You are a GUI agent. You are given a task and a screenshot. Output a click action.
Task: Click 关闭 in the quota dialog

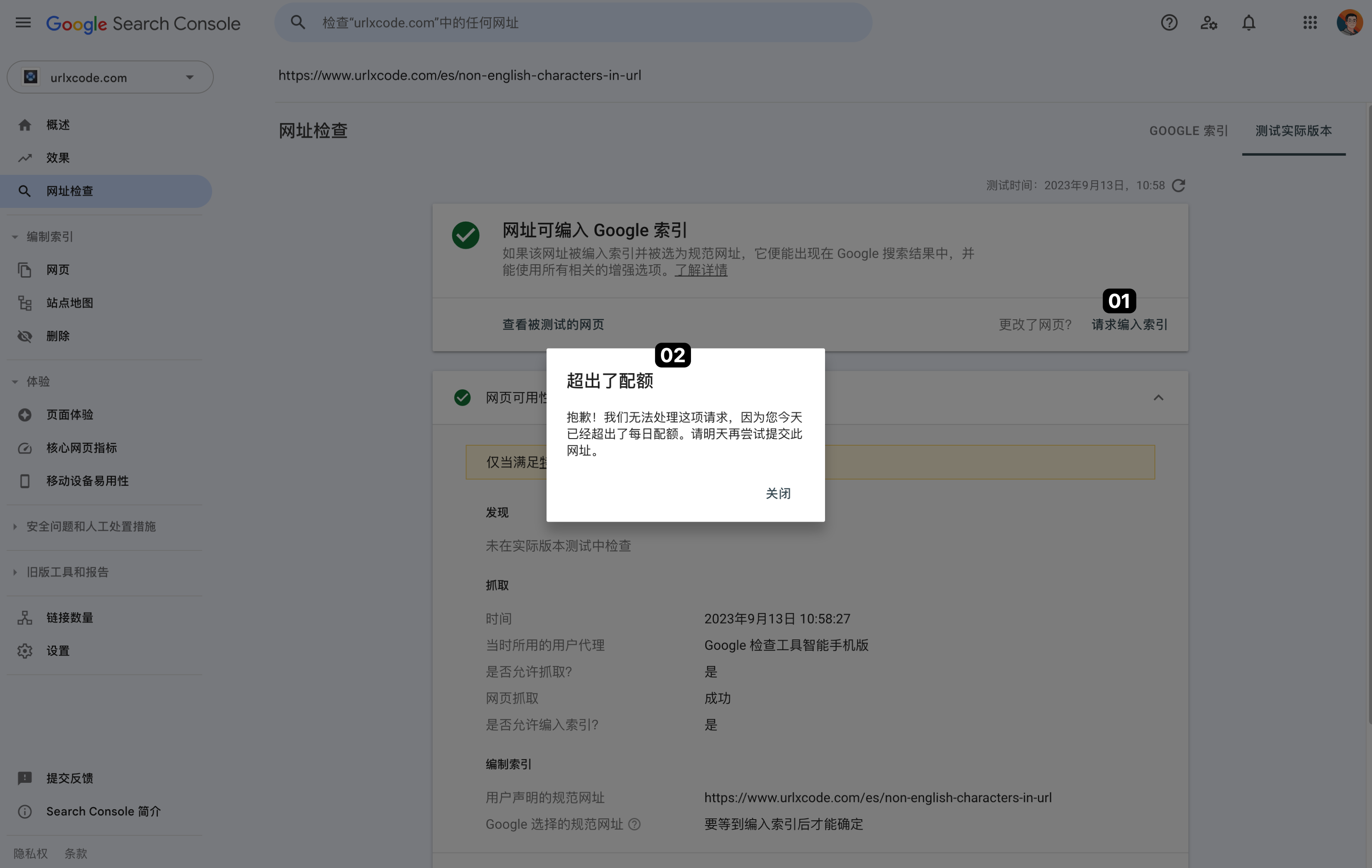[778, 493]
